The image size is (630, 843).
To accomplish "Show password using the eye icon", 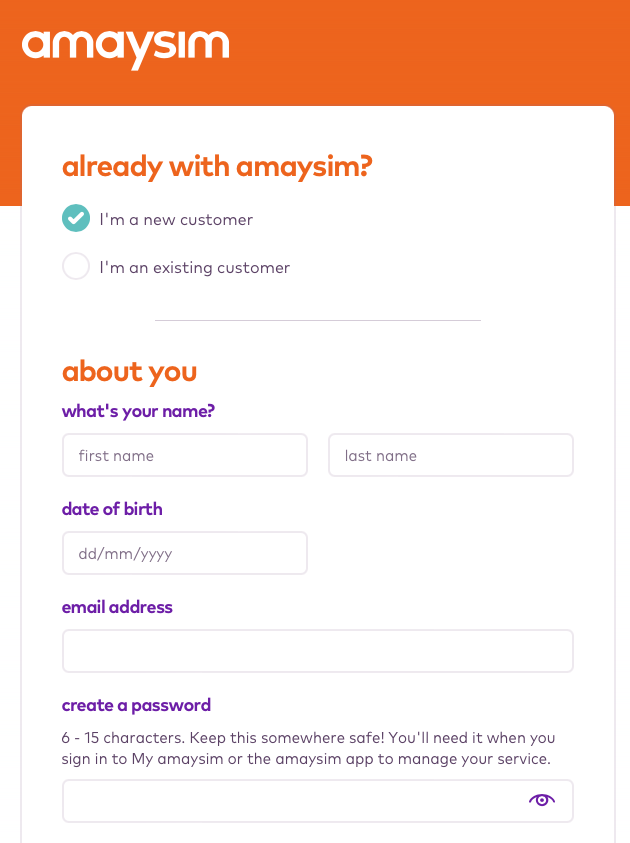I will tap(541, 800).
